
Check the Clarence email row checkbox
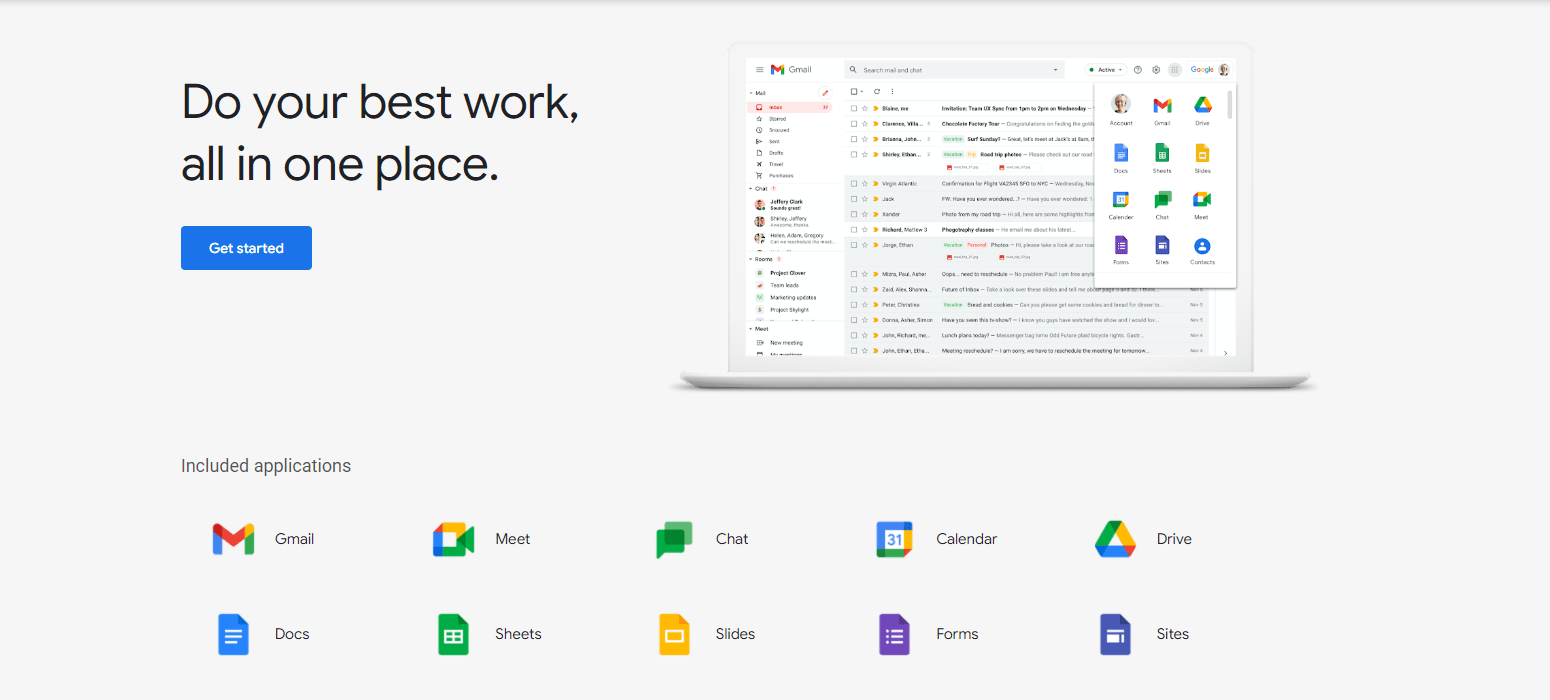click(x=854, y=123)
